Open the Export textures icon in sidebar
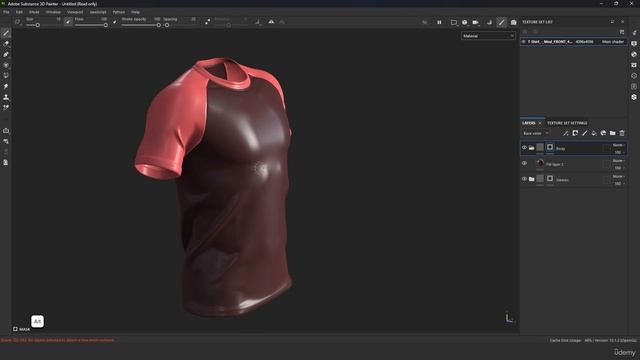 (x=6, y=131)
